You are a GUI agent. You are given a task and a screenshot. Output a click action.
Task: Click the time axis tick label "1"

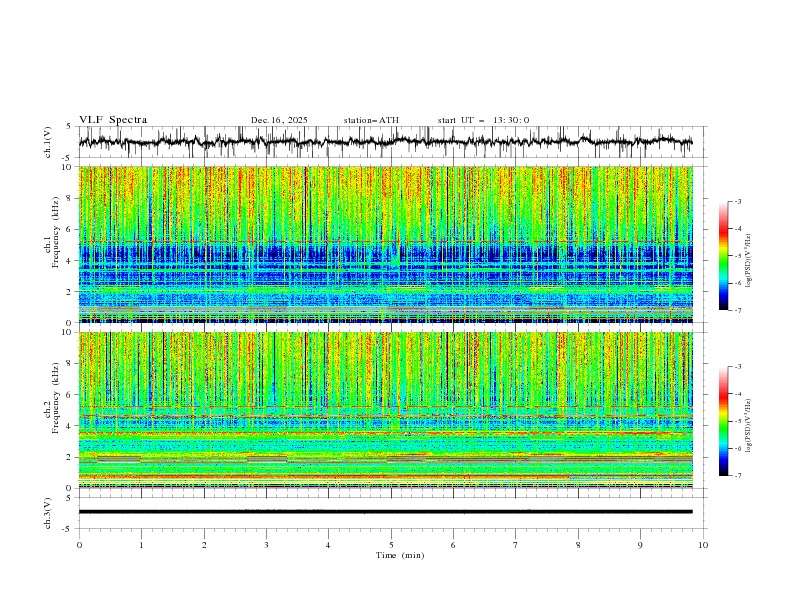[141, 546]
